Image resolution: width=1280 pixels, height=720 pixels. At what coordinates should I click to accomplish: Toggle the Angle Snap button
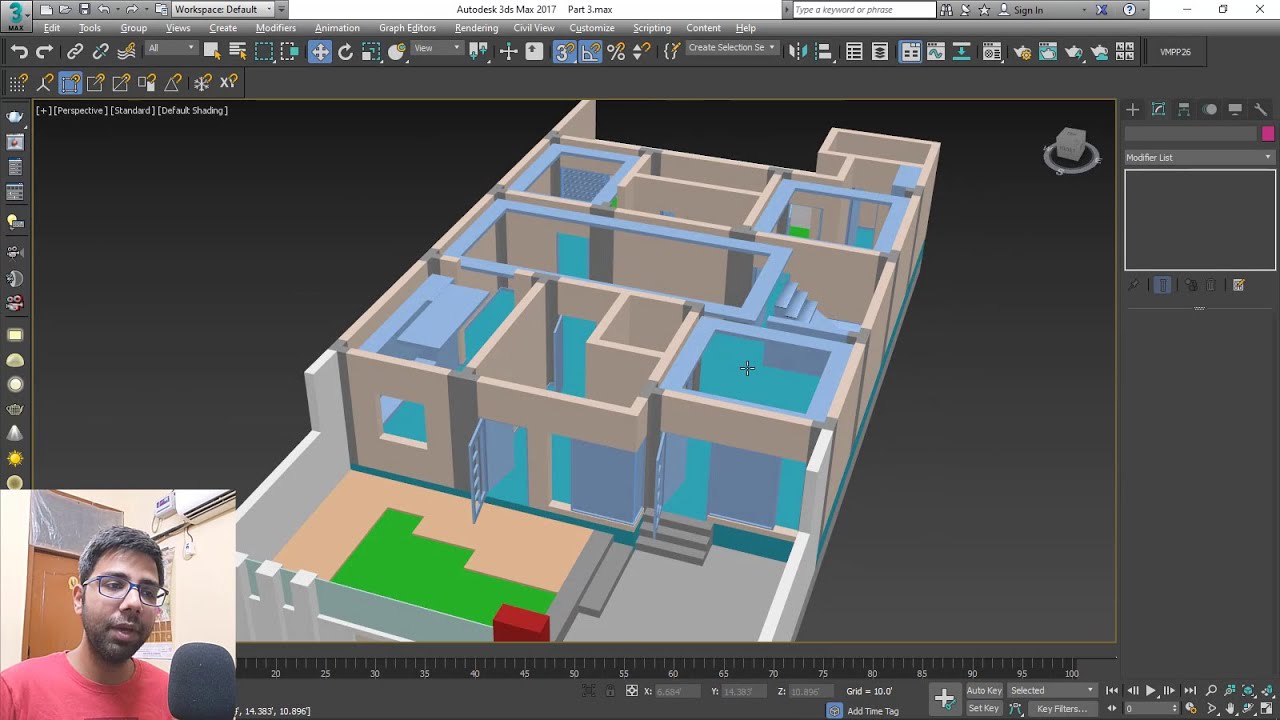coord(591,52)
